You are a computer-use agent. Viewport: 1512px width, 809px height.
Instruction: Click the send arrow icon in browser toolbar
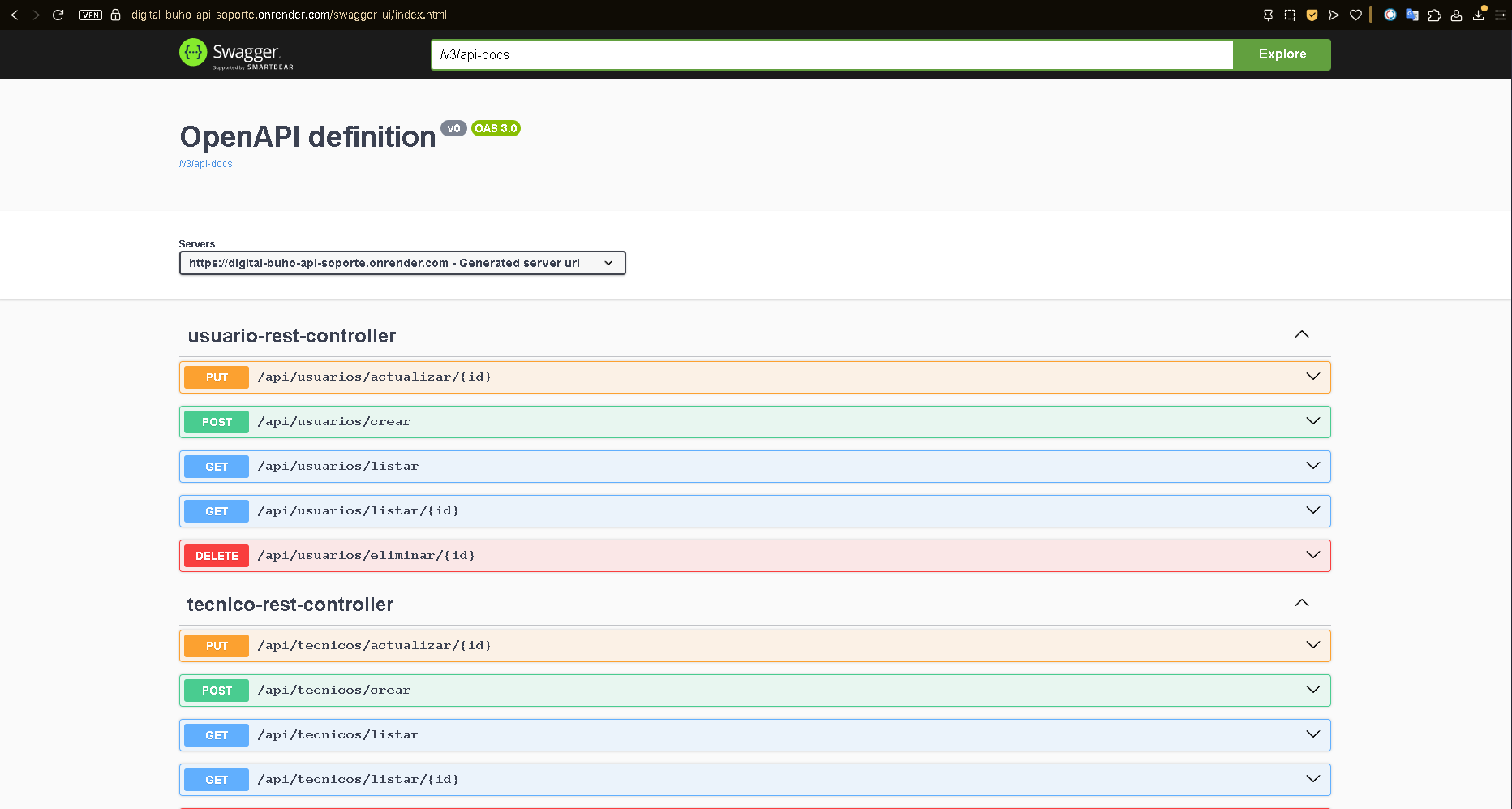pos(1334,15)
